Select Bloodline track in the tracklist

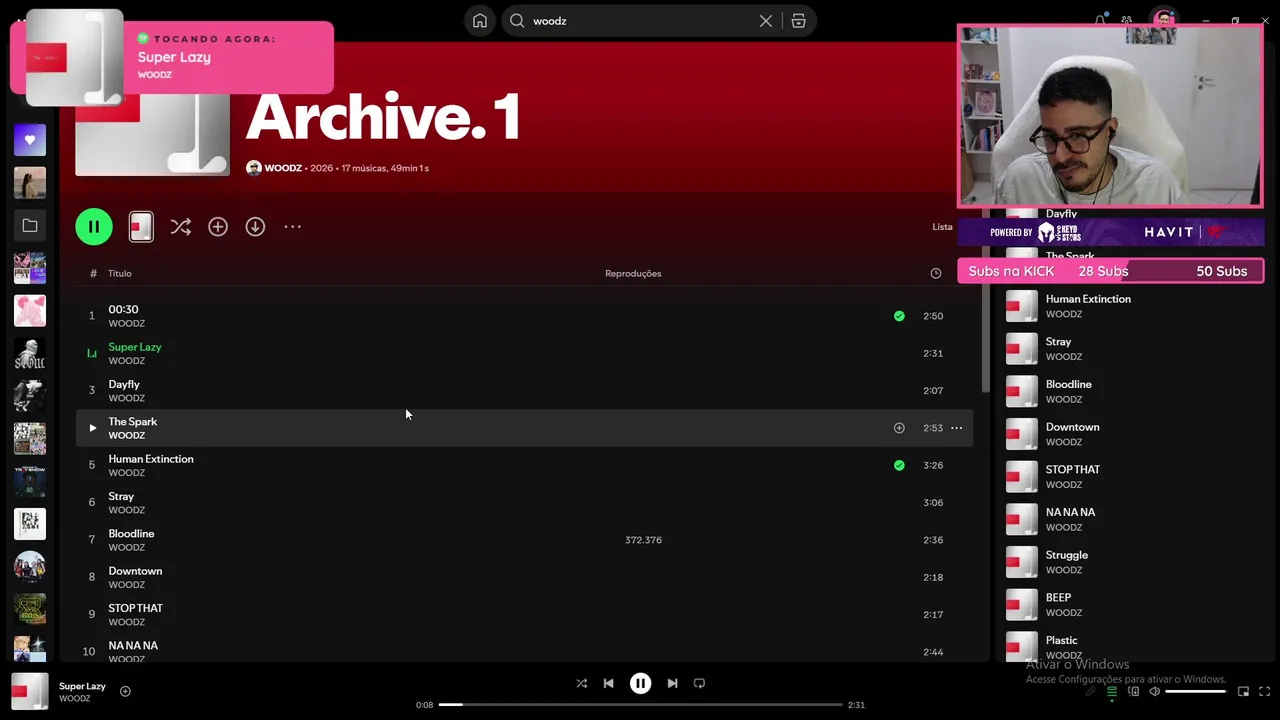pyautogui.click(x=524, y=540)
